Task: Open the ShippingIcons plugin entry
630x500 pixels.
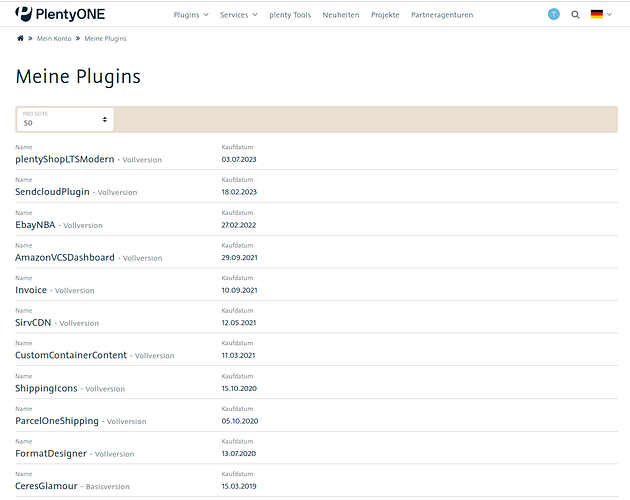Action: pyautogui.click(x=46, y=388)
